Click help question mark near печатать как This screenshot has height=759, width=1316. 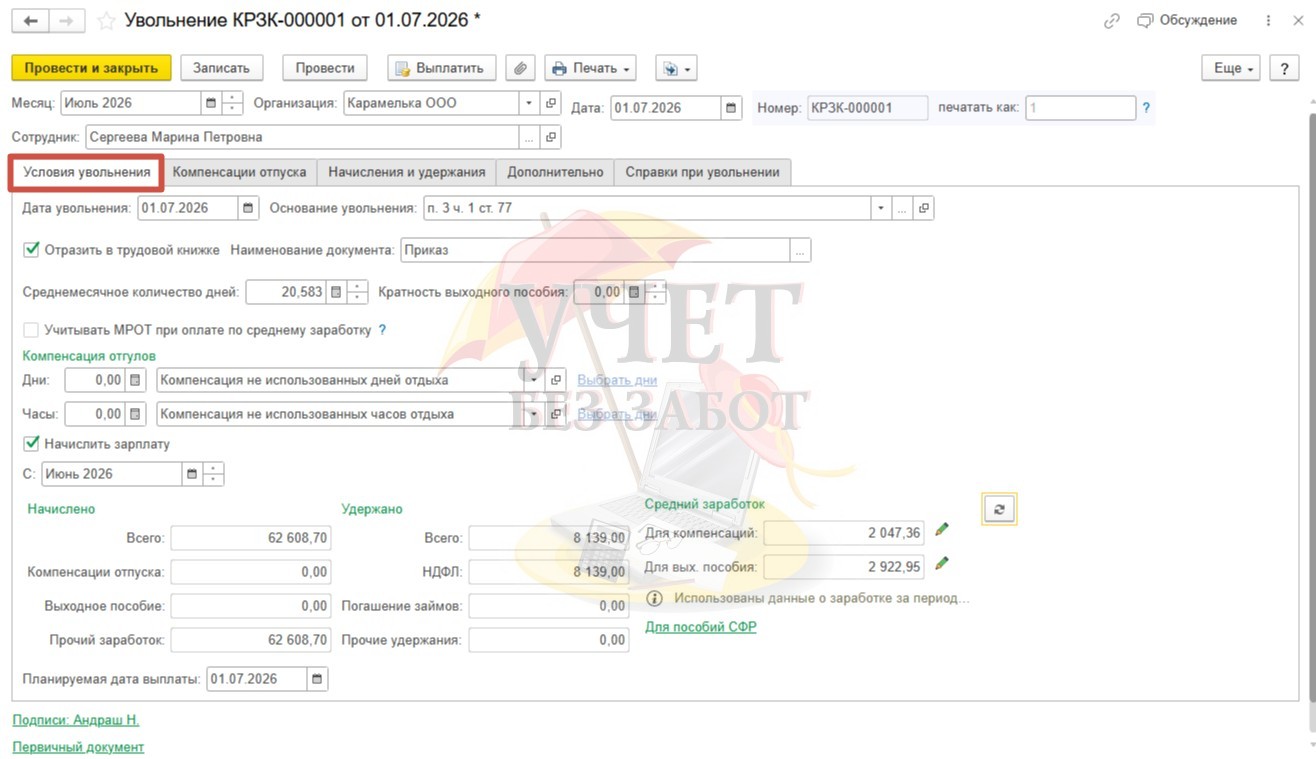coord(1146,107)
